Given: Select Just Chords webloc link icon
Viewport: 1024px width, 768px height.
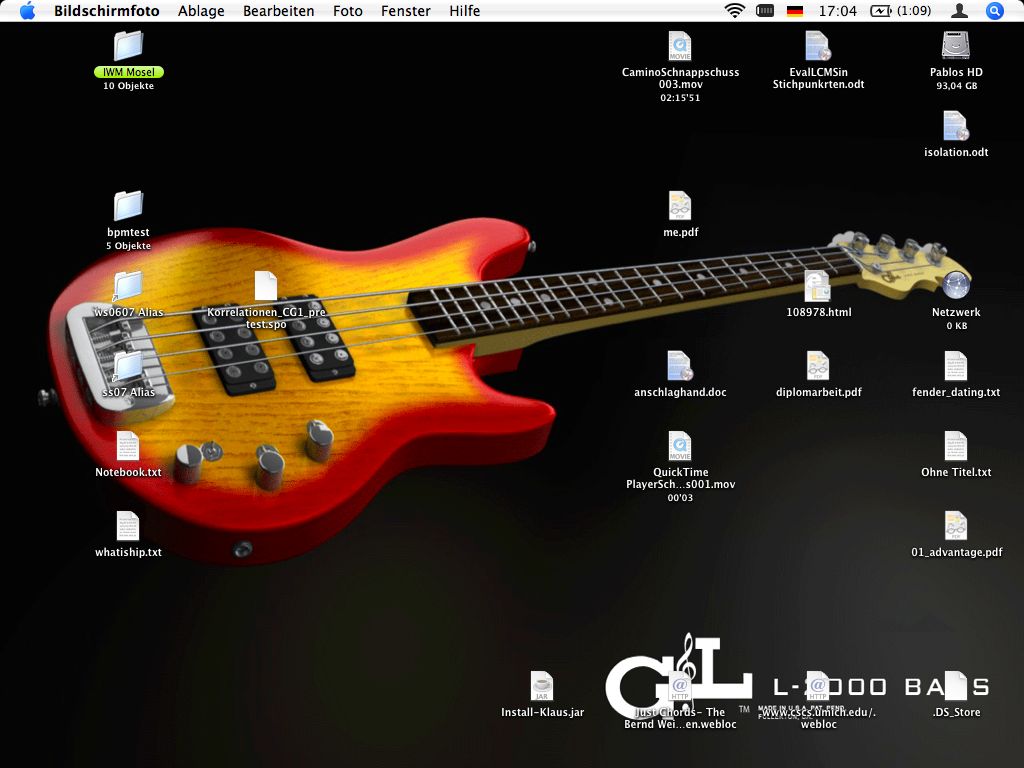Looking at the screenshot, I should (x=680, y=686).
